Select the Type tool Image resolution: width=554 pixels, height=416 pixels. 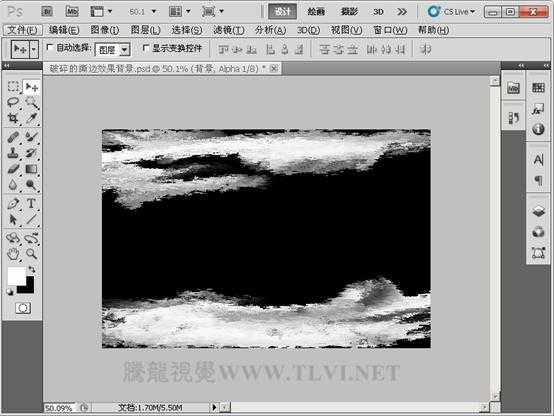click(x=32, y=204)
